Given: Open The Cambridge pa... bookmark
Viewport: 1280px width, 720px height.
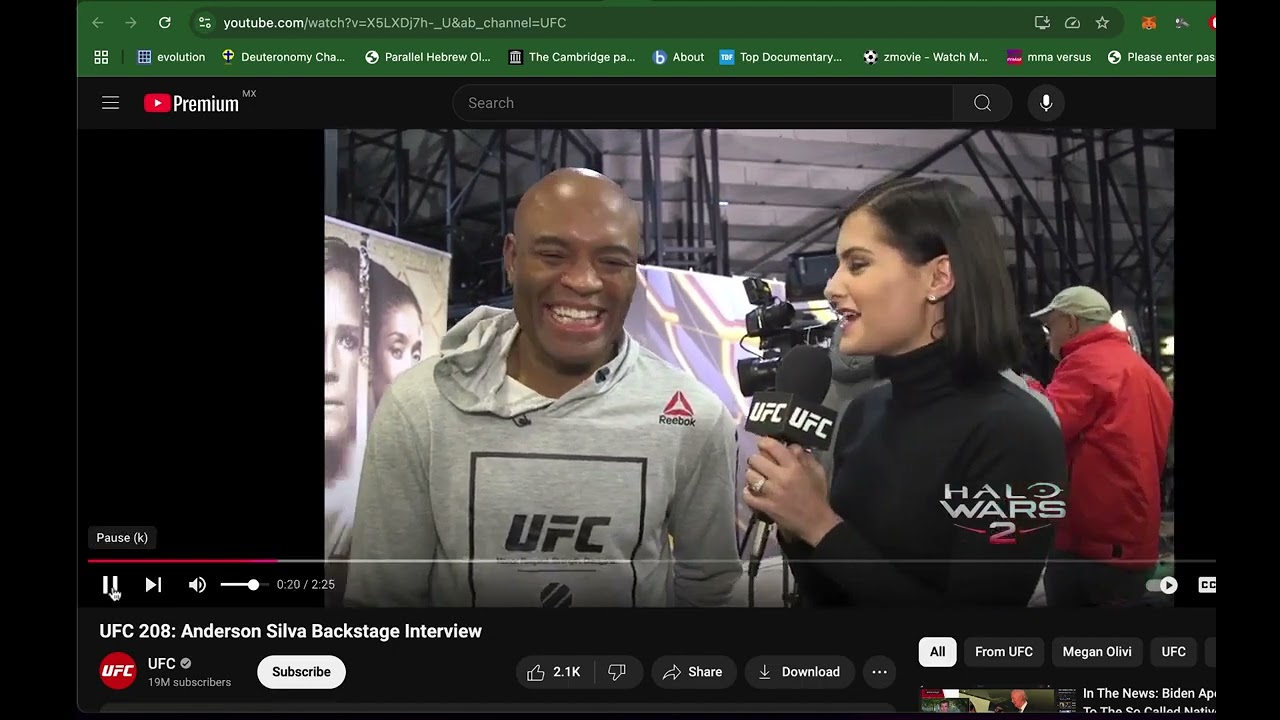Looking at the screenshot, I should [572, 57].
